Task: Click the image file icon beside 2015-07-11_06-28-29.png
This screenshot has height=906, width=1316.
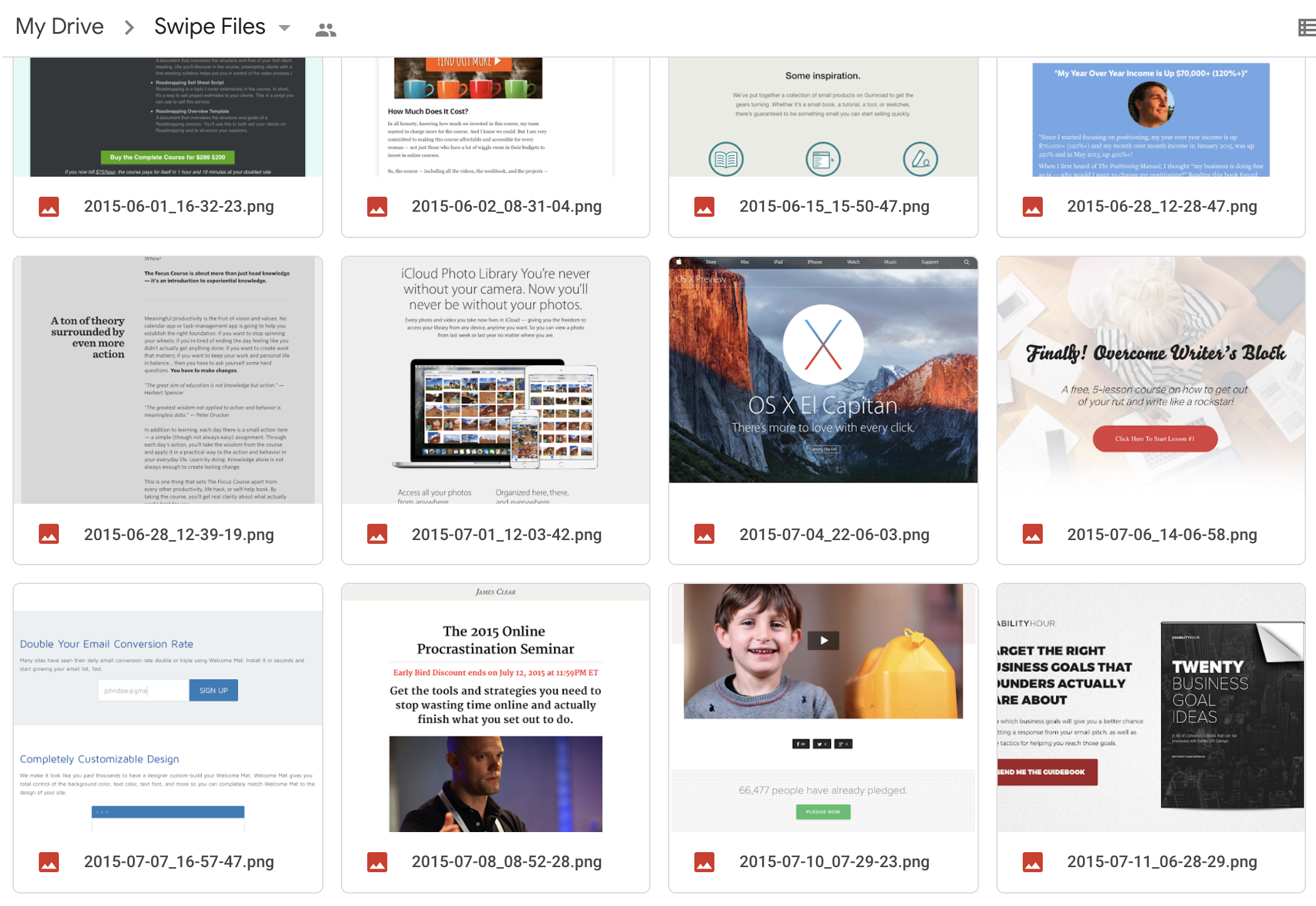Action: [x=1031, y=862]
